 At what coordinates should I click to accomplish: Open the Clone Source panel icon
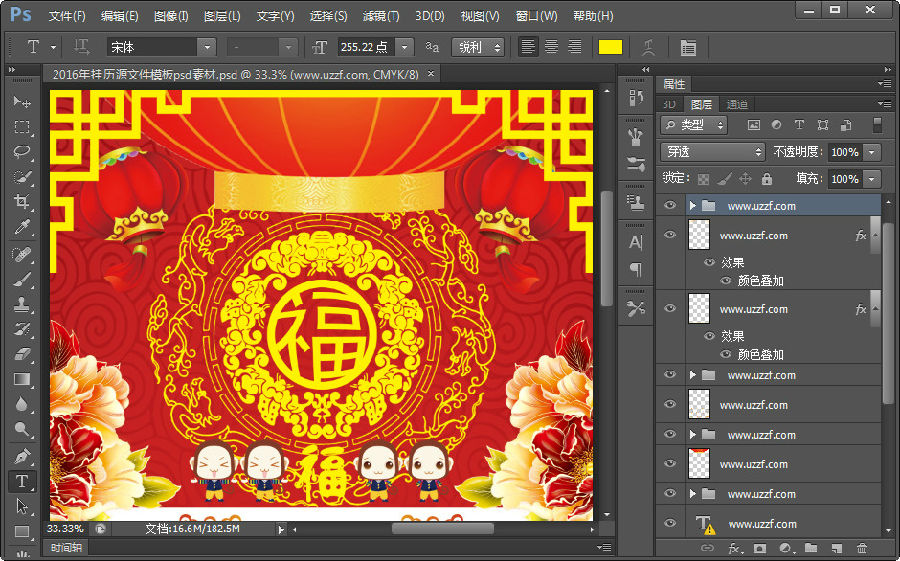(635, 203)
